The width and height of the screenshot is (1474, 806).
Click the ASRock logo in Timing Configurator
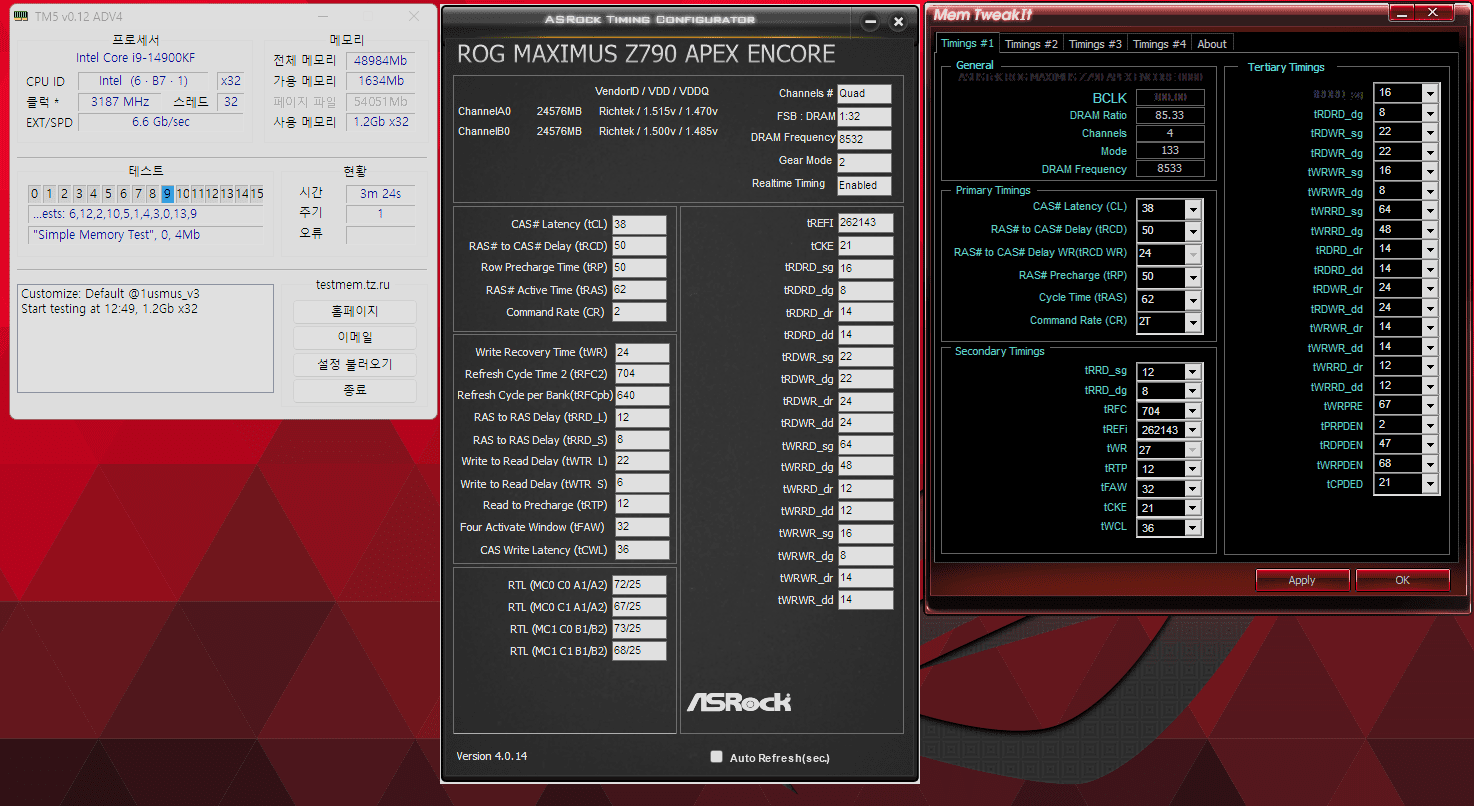[739, 702]
